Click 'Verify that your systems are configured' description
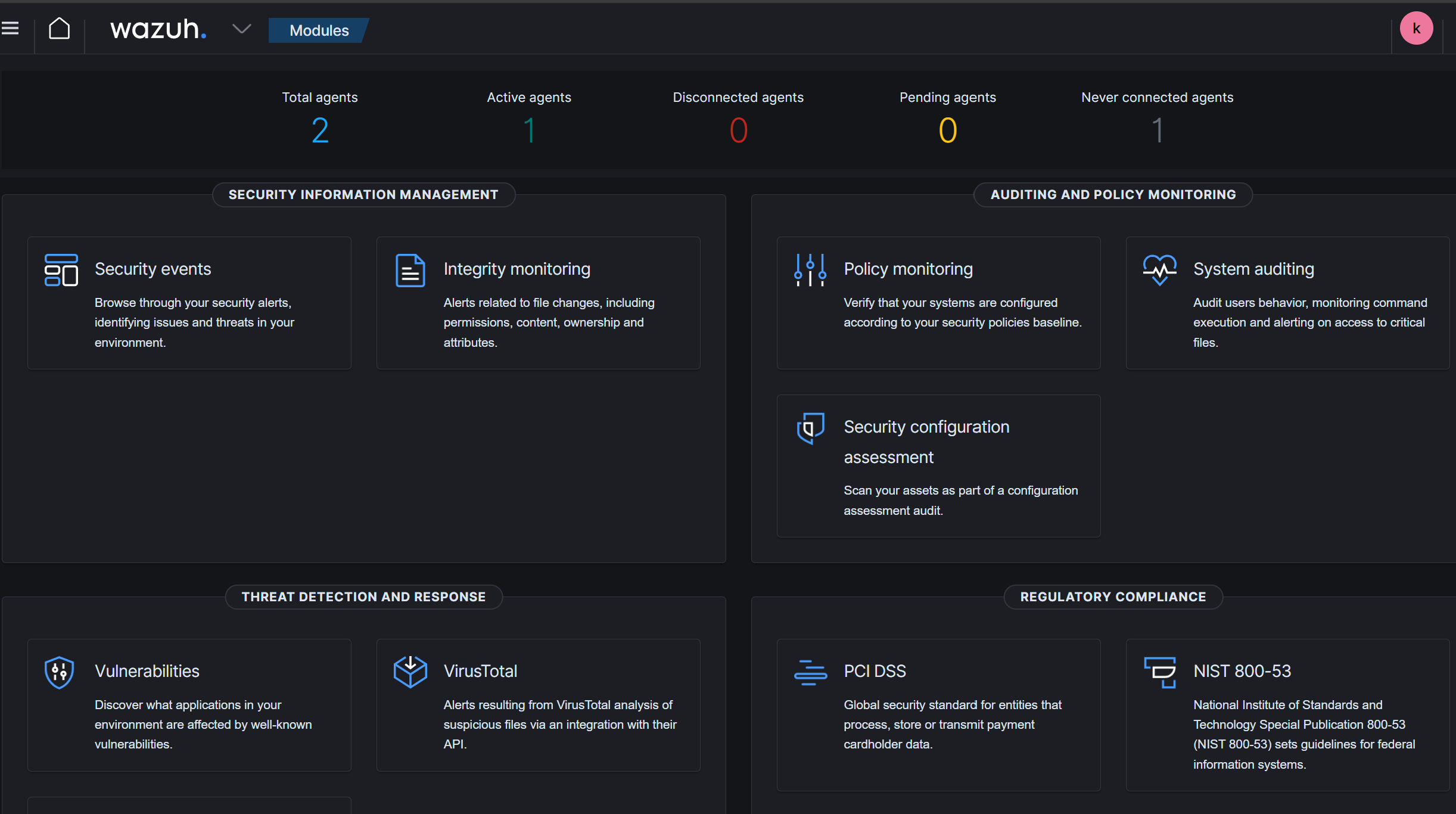1456x814 pixels. pyautogui.click(x=963, y=313)
